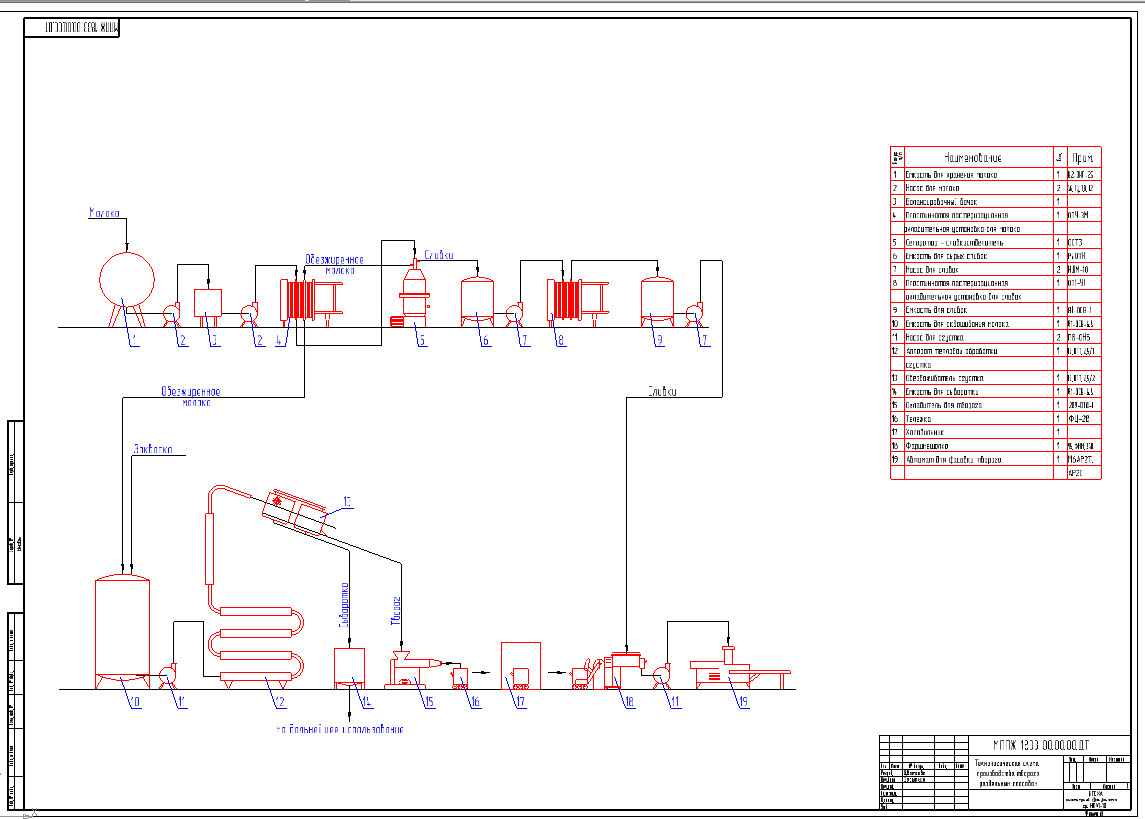Select the curd cooler symbol labeled 15
This screenshot has width=1145, height=819.
tap(414, 670)
